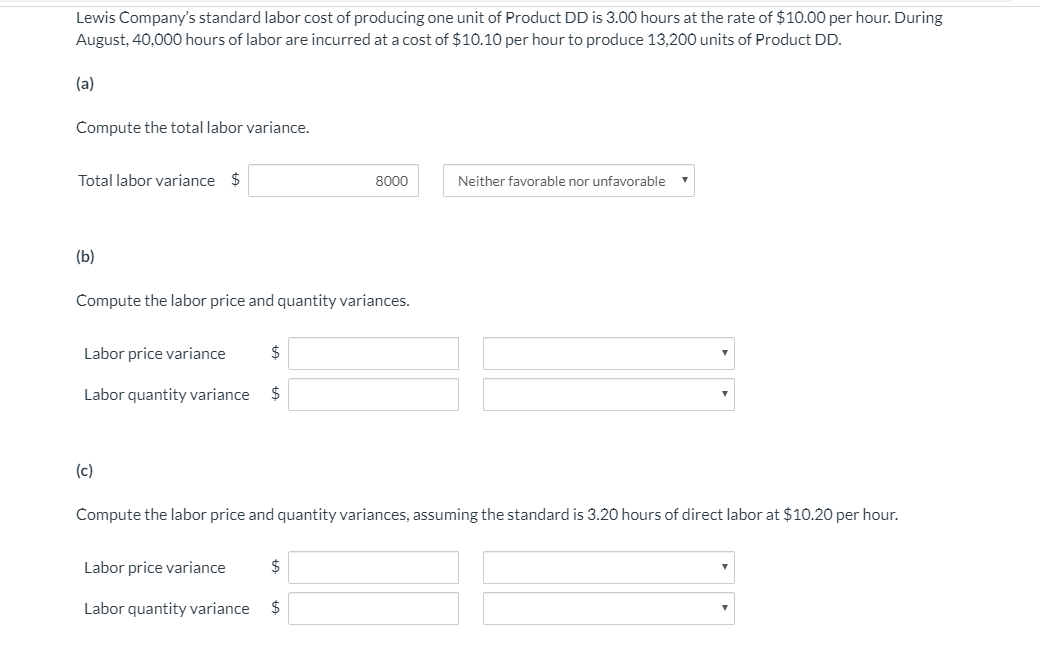Open the part (c) Labor price variance dropdown
The image size is (1040, 647).
point(608,568)
